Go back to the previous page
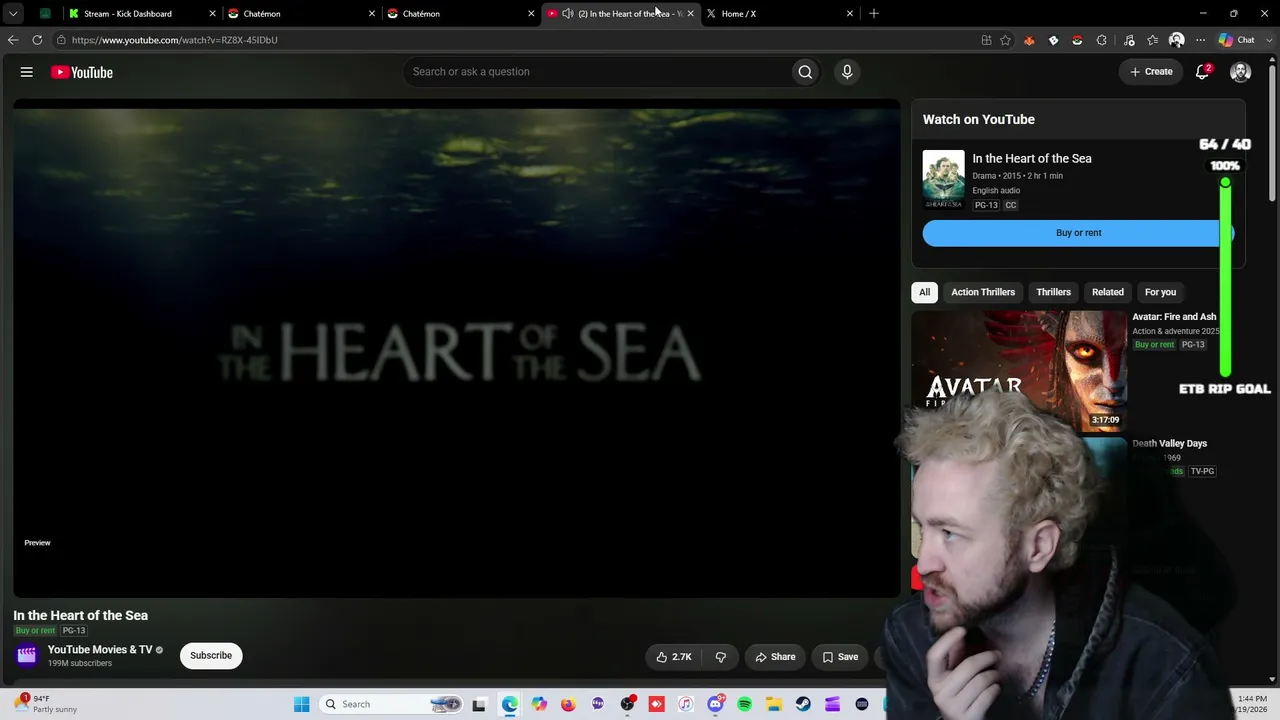Screen dimensions: 1280x720 (x=13, y=40)
